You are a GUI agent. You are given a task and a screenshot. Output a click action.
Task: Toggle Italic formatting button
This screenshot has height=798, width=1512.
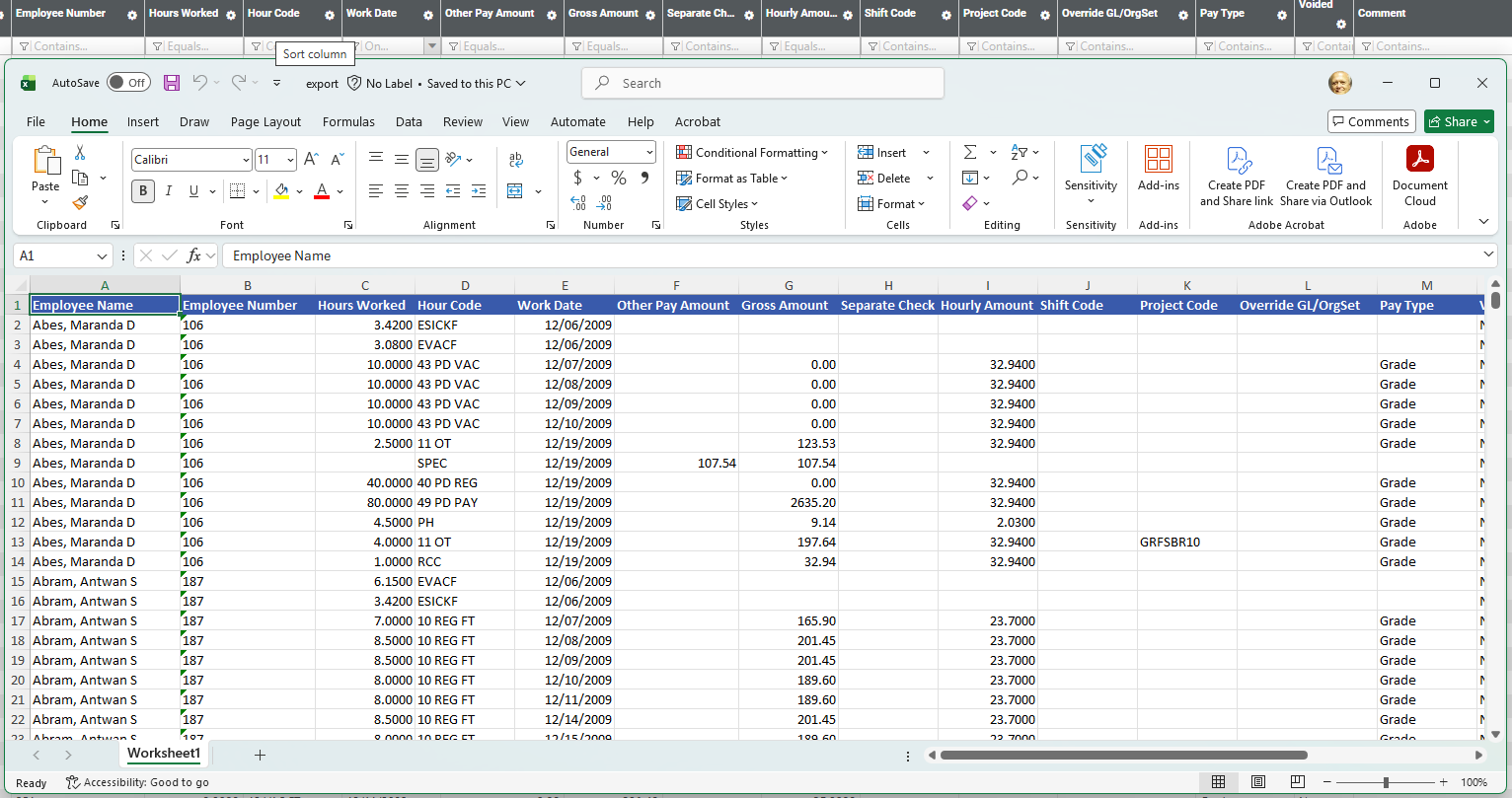[x=169, y=191]
